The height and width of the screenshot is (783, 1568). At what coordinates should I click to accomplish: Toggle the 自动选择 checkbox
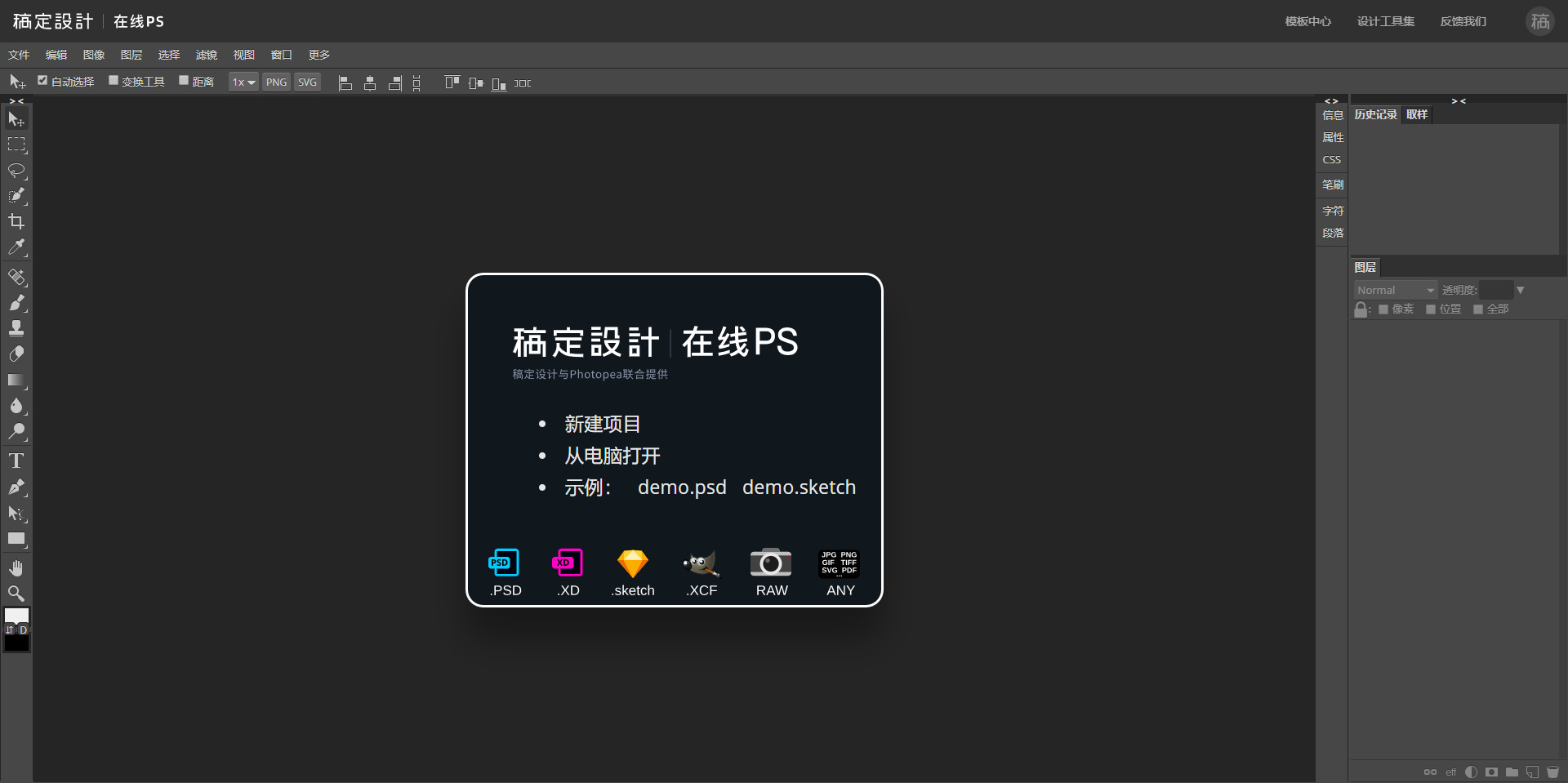pos(42,81)
